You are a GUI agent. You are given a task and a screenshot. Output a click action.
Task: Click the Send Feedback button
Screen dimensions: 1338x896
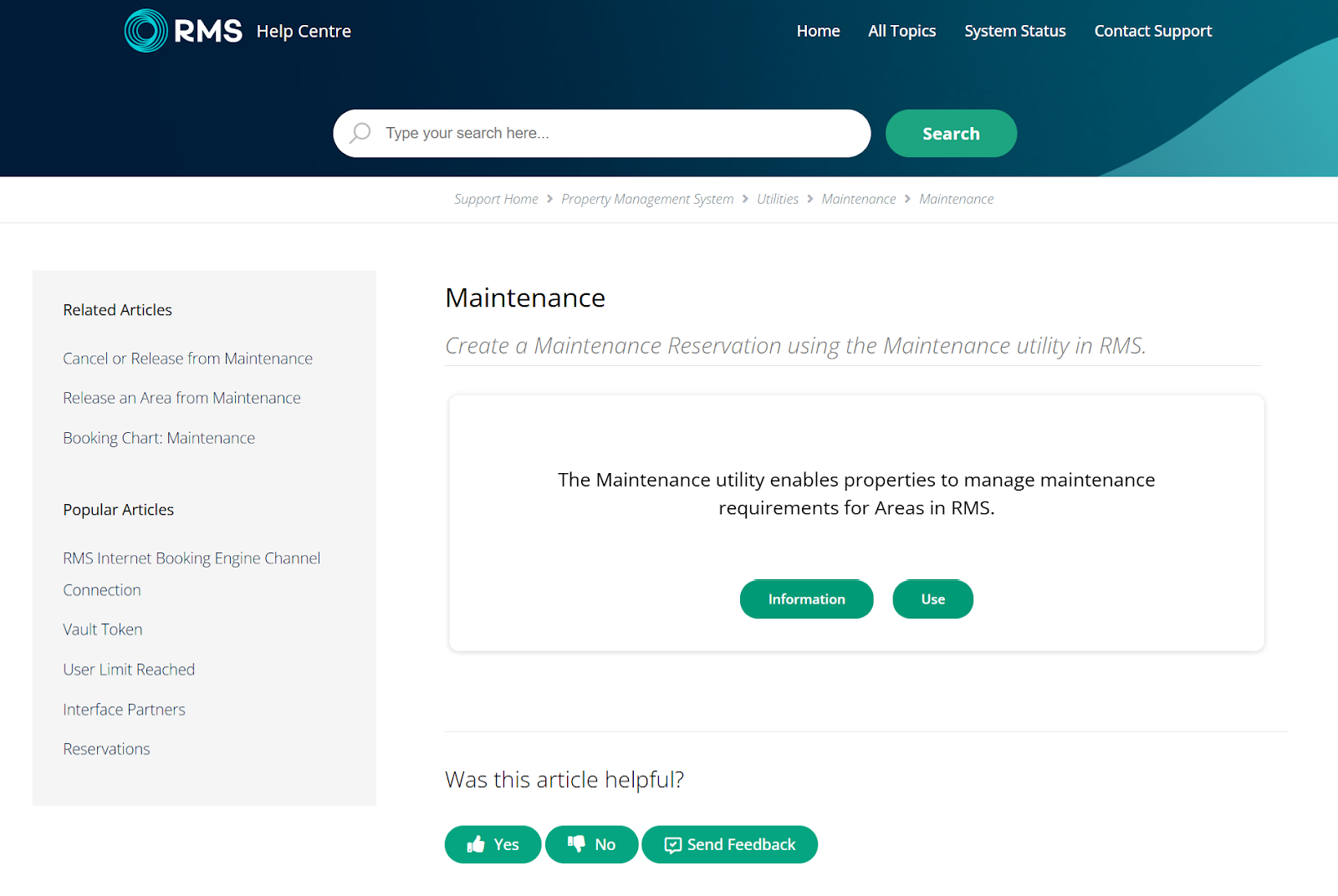pyautogui.click(x=729, y=844)
